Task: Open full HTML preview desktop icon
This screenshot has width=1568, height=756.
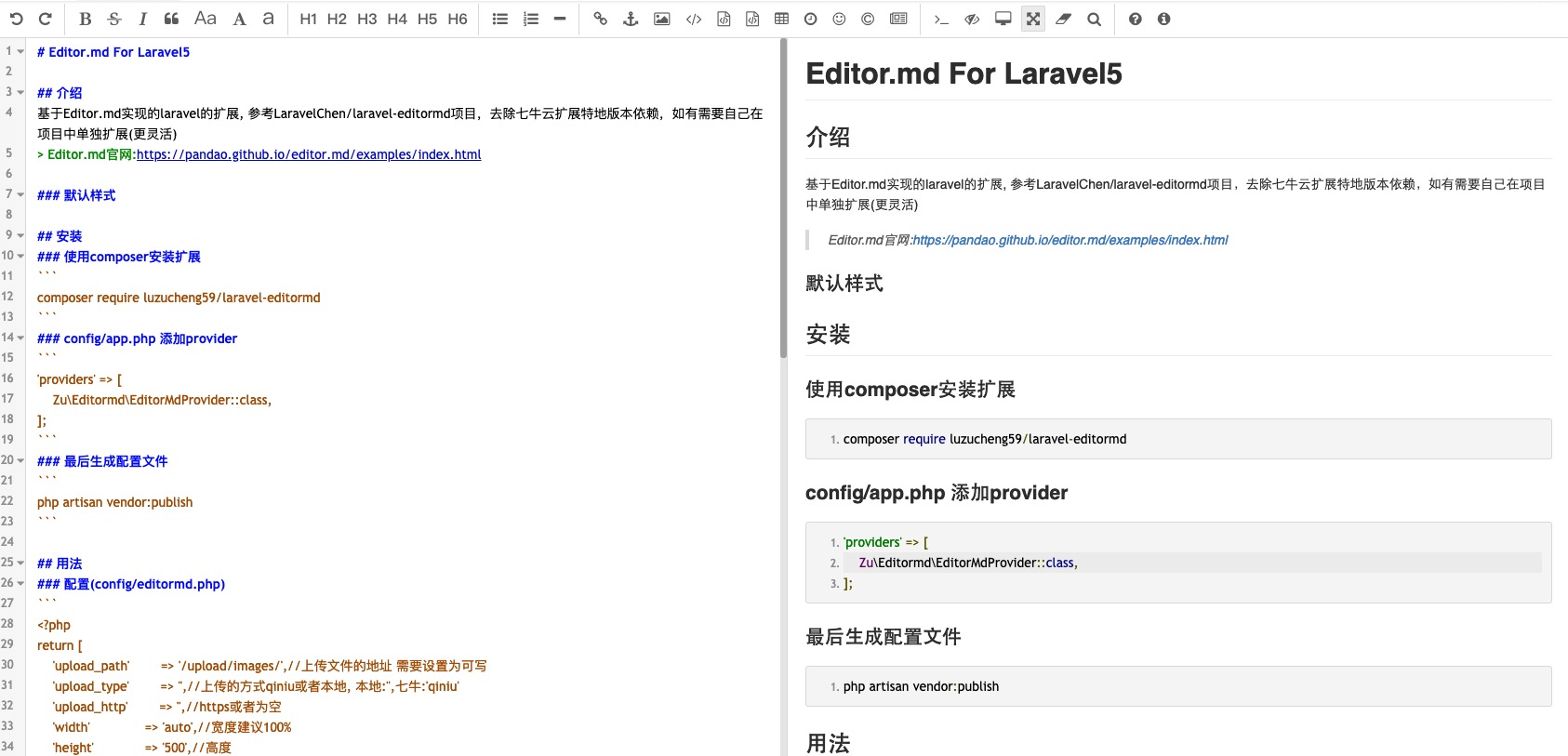Action: point(1003,19)
